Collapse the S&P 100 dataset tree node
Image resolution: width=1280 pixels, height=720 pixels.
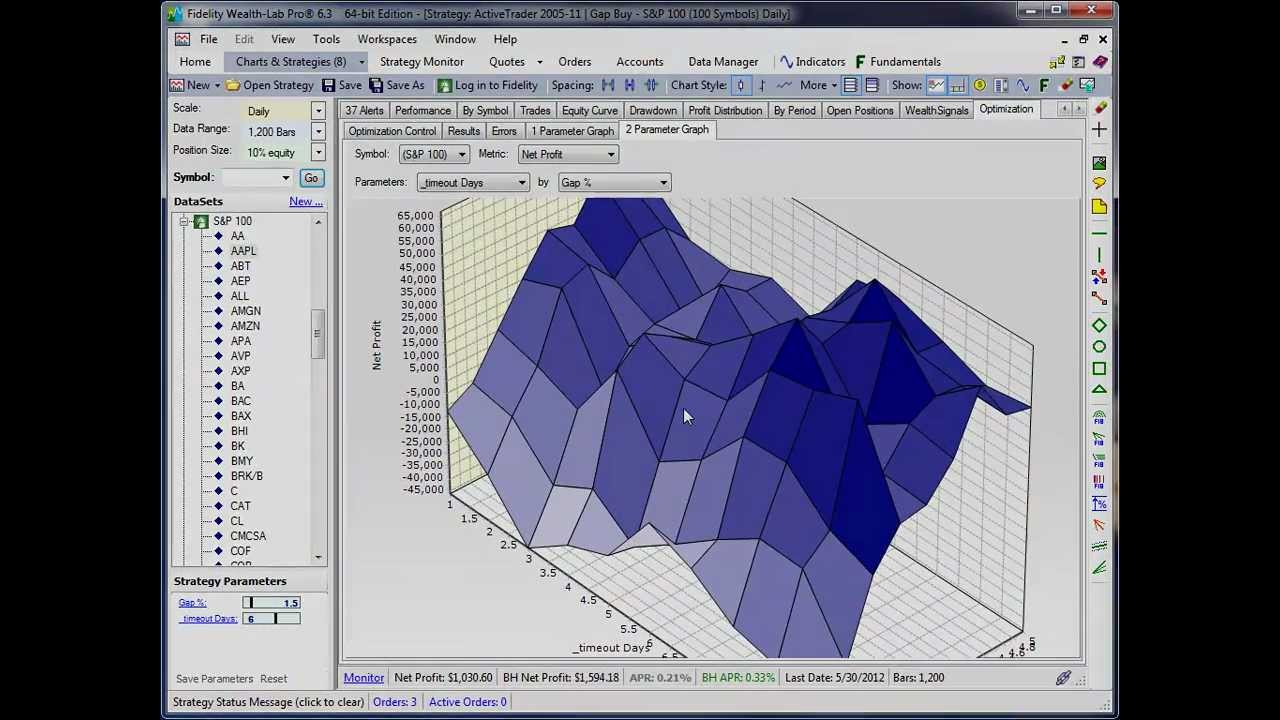pos(184,222)
